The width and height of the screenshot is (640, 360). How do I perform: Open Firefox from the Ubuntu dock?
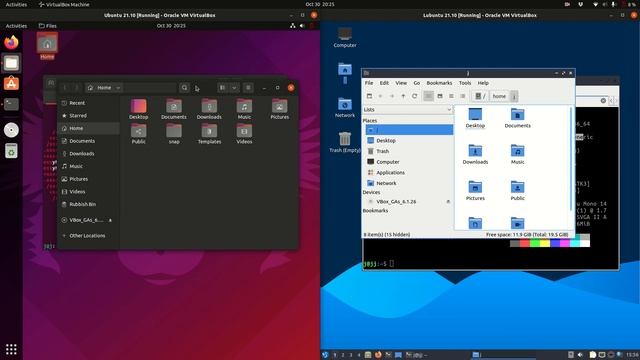(11, 42)
